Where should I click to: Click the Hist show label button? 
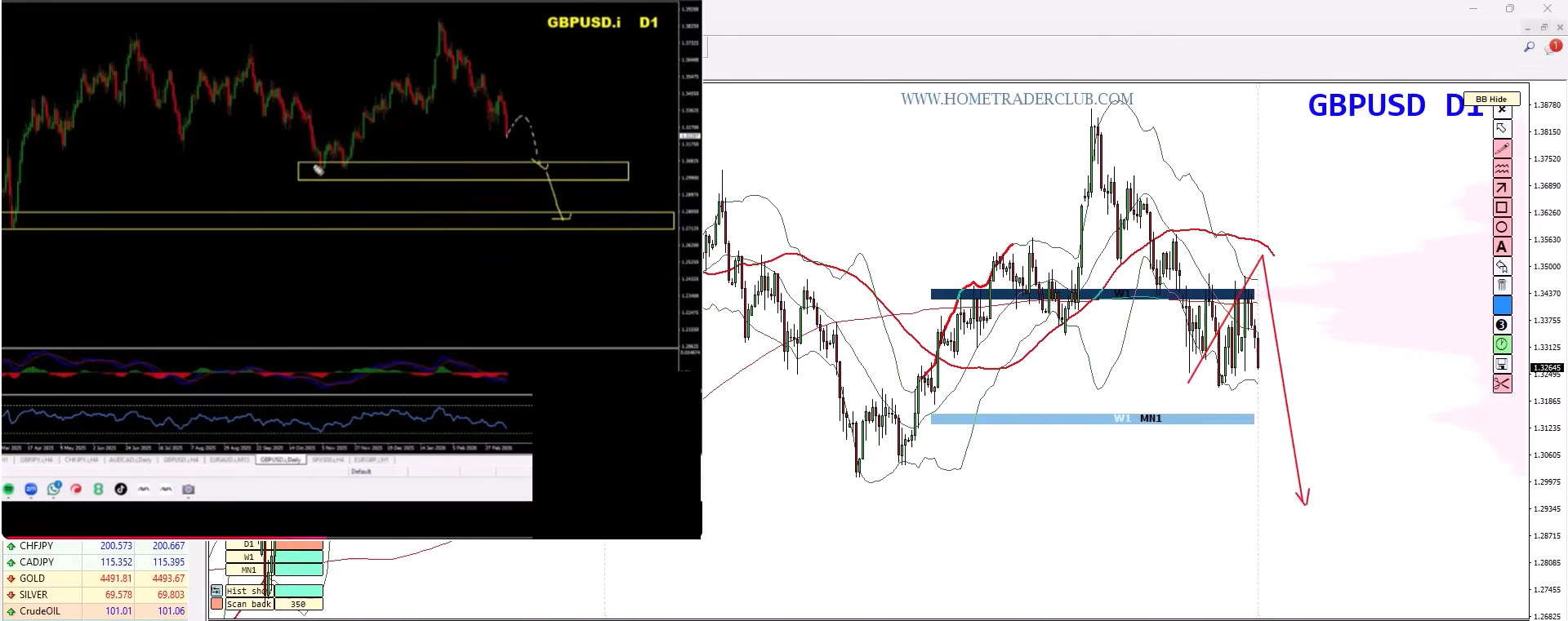249,591
